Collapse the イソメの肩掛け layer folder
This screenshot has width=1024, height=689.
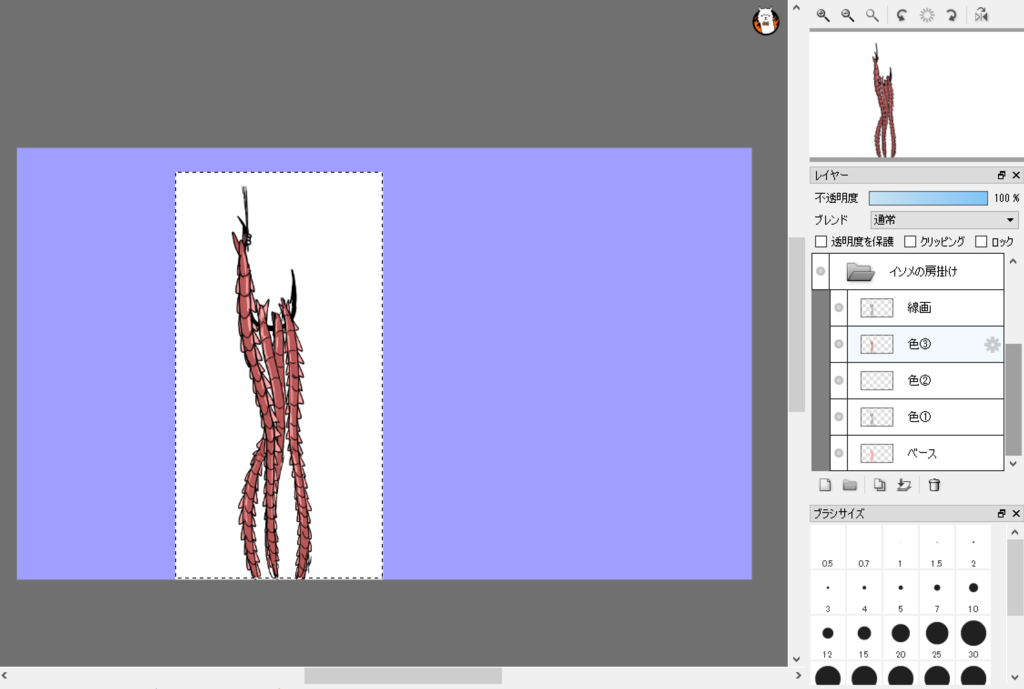[x=860, y=271]
